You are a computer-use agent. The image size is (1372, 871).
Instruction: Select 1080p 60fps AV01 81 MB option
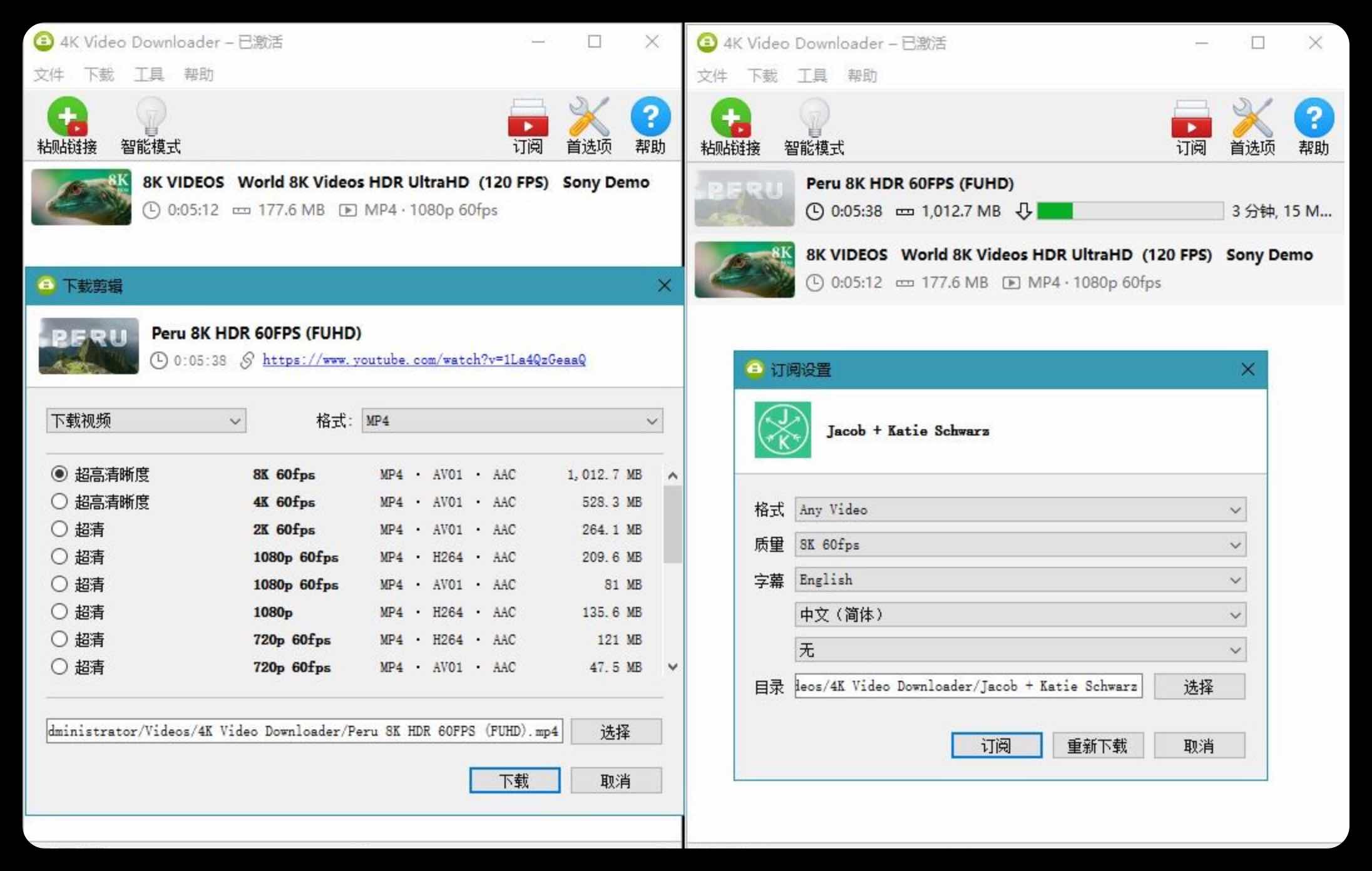(x=59, y=584)
